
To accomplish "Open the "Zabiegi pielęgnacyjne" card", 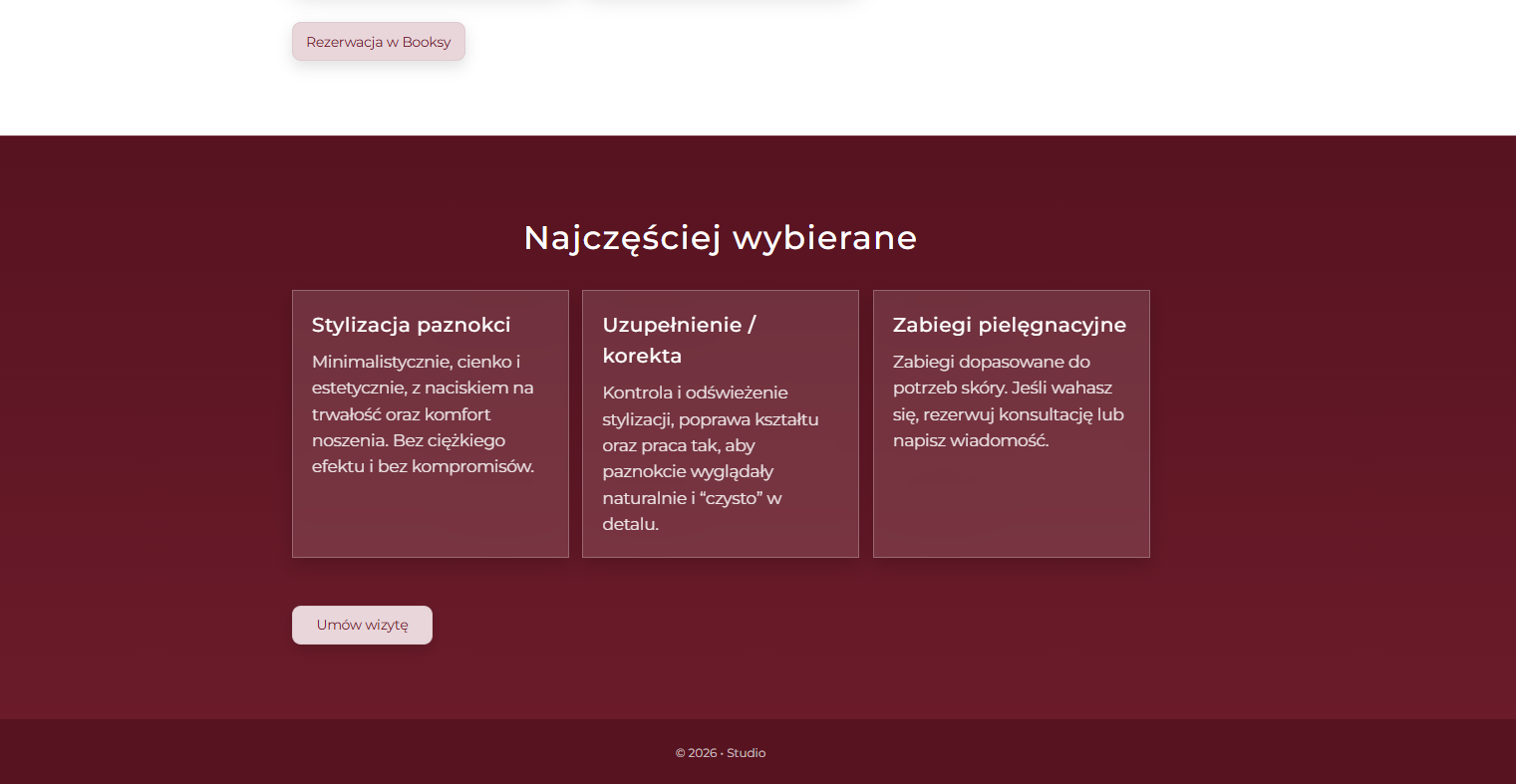I will [1011, 423].
